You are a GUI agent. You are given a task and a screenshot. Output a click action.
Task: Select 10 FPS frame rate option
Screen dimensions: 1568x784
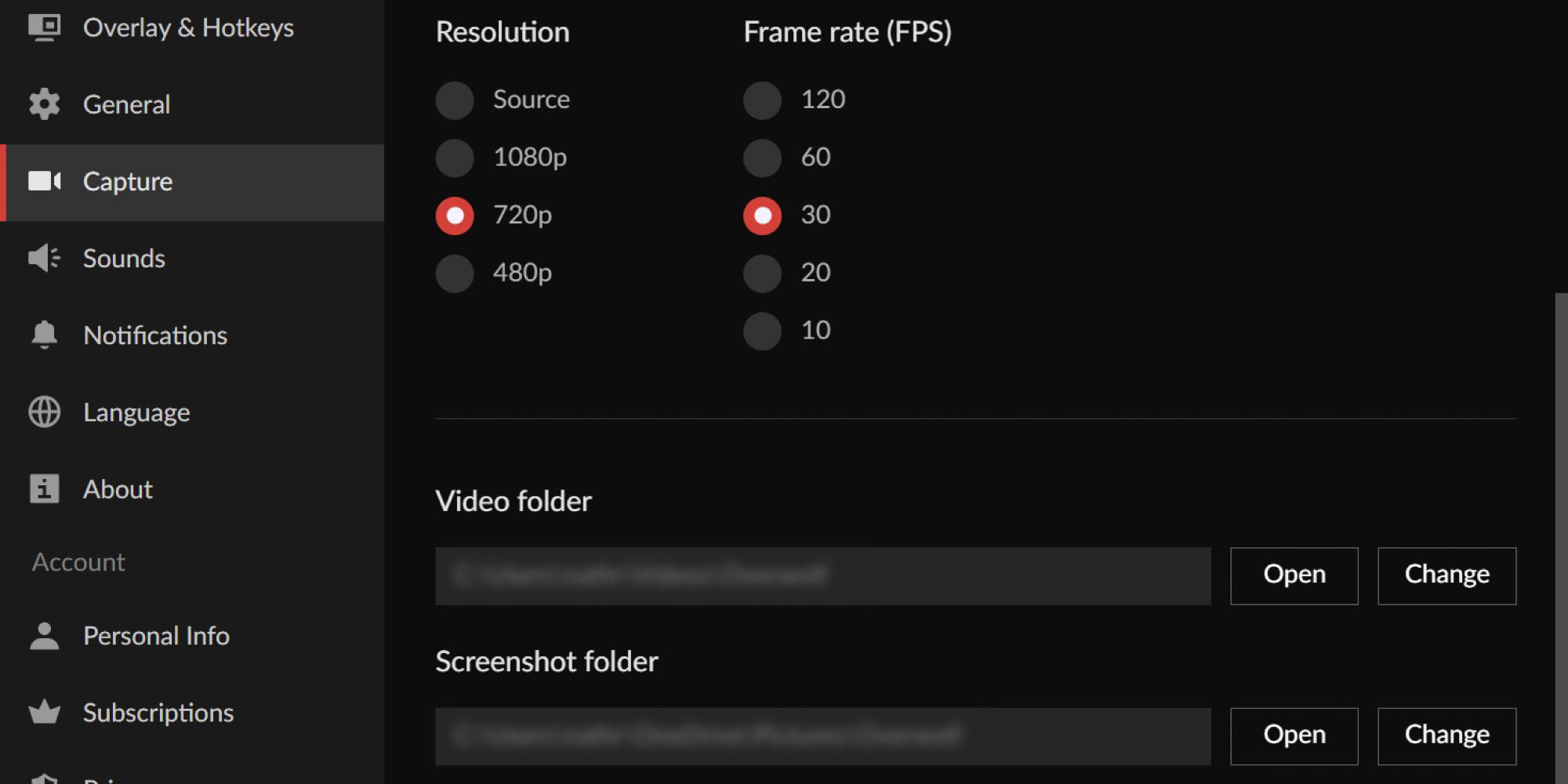[x=762, y=331]
